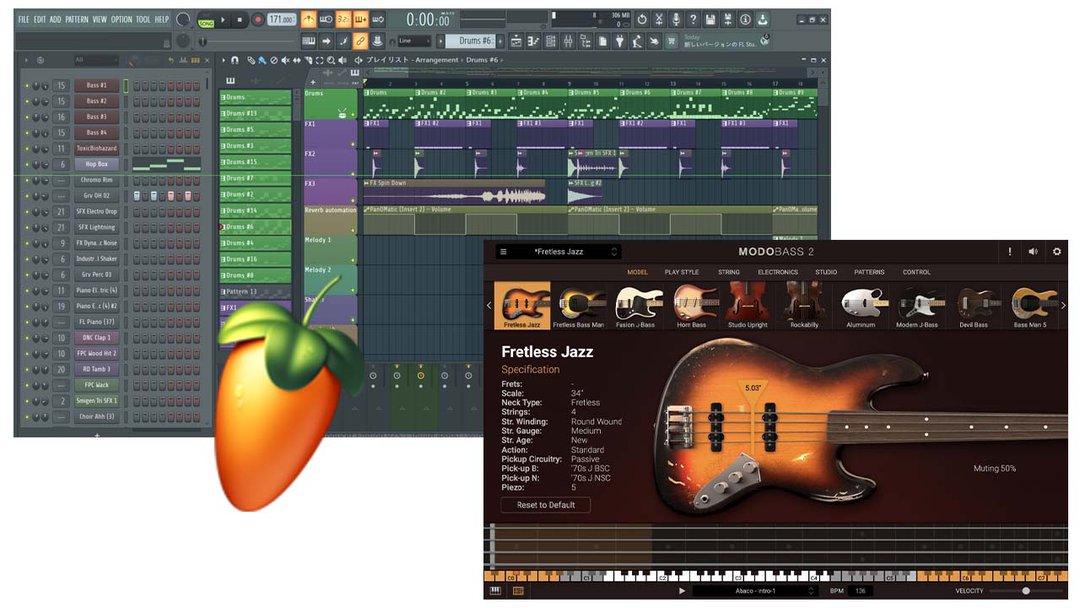Image resolution: width=1080 pixels, height=608 pixels.
Task: Select the Studio Upright bass model
Action: pyautogui.click(x=748, y=306)
